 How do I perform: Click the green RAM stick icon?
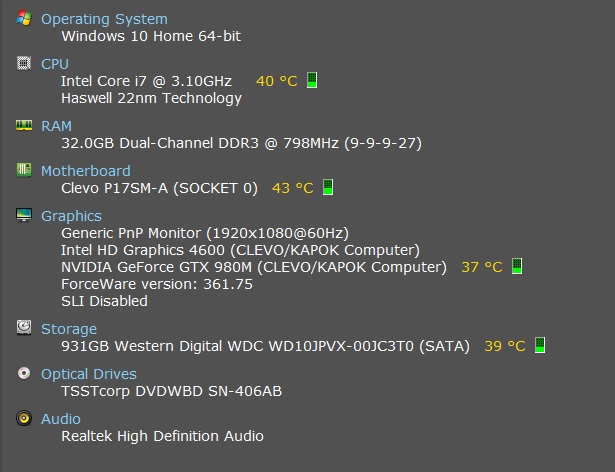[x=24, y=125]
